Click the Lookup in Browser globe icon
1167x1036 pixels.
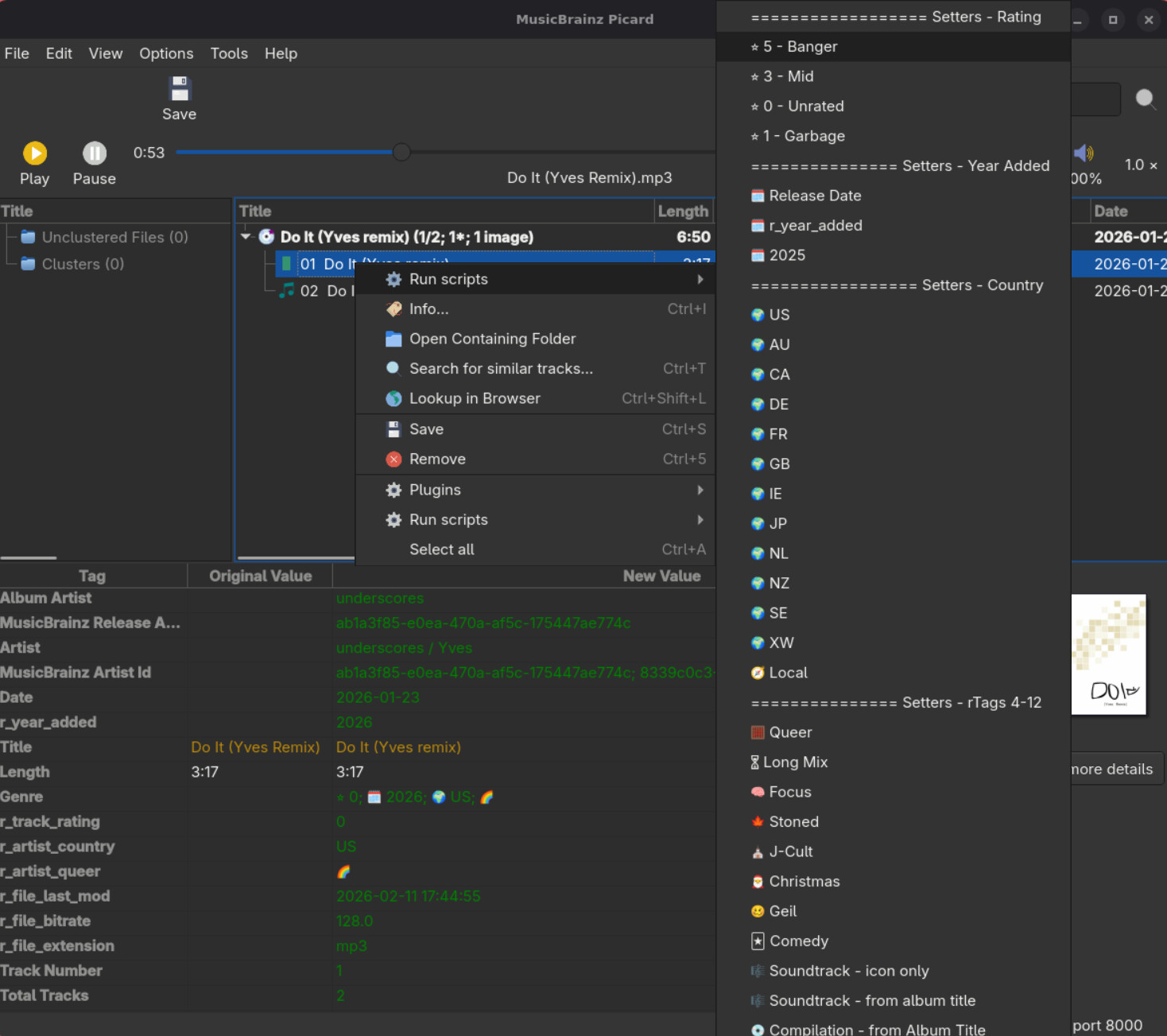coord(394,399)
